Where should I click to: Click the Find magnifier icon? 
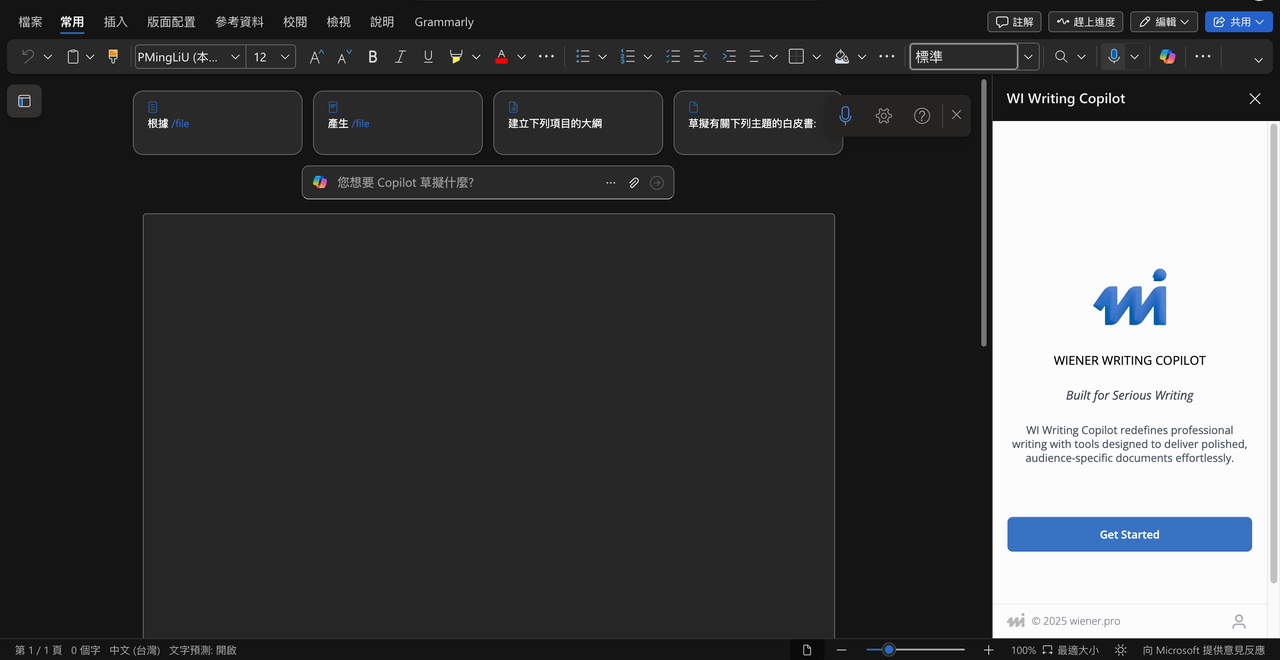[1061, 57]
